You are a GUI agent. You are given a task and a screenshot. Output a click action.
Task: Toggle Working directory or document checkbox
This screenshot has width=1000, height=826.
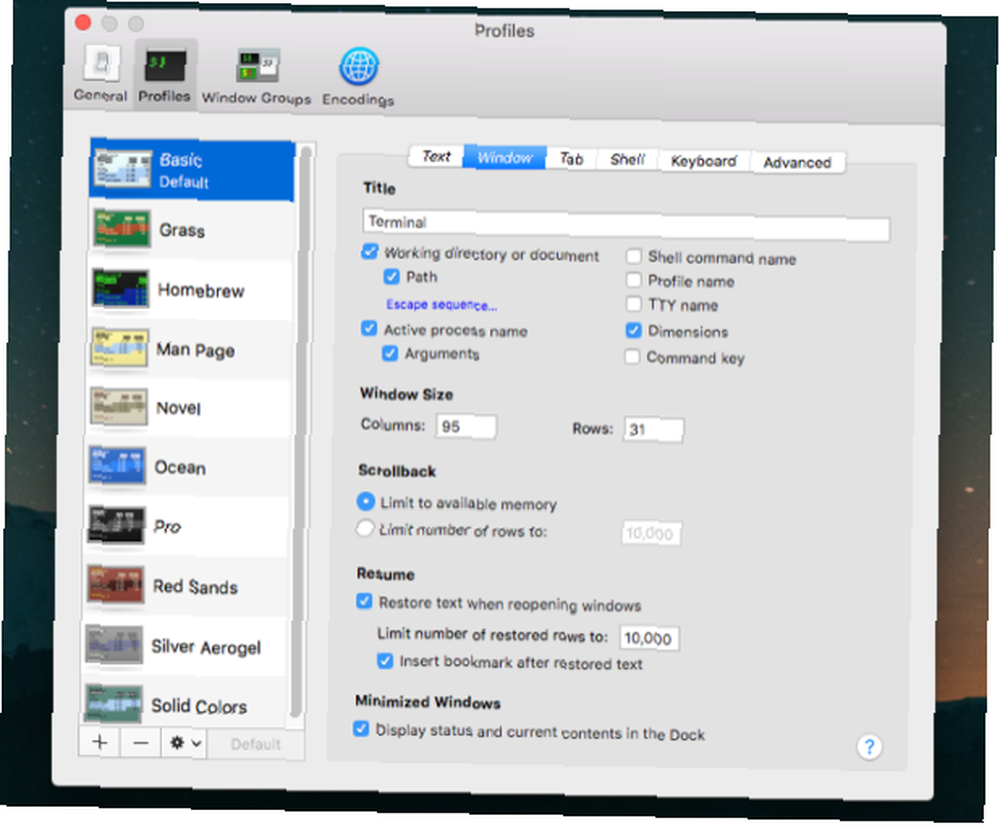[x=370, y=251]
